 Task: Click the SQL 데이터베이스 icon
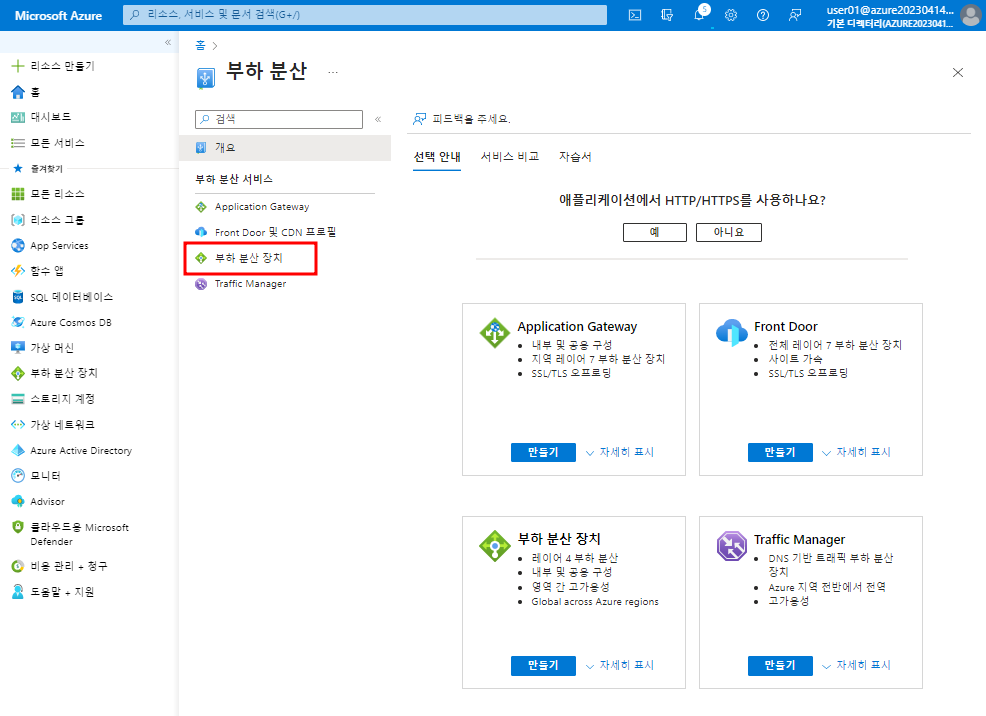tap(18, 297)
